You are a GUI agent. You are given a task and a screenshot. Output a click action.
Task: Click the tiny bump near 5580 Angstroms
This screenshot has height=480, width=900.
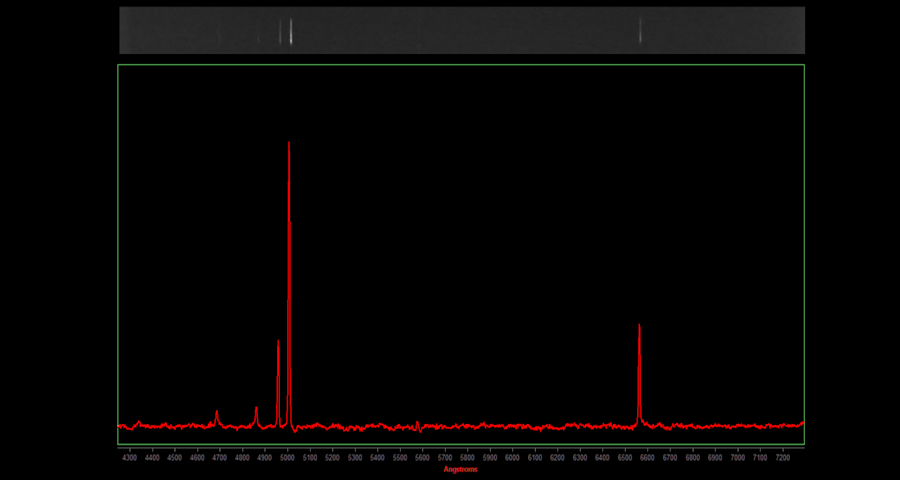(x=417, y=423)
